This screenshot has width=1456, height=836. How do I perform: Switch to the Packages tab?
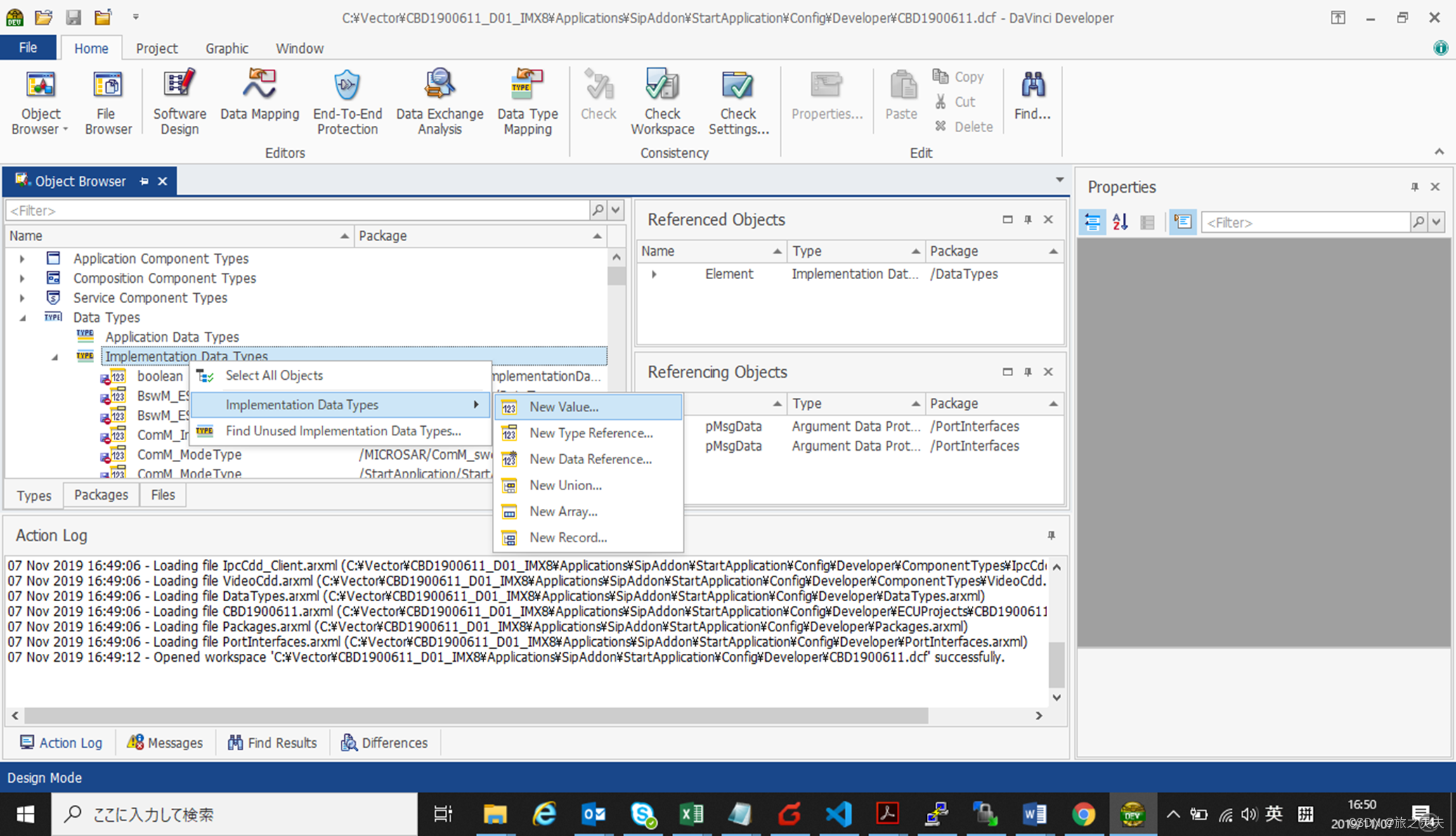point(101,495)
